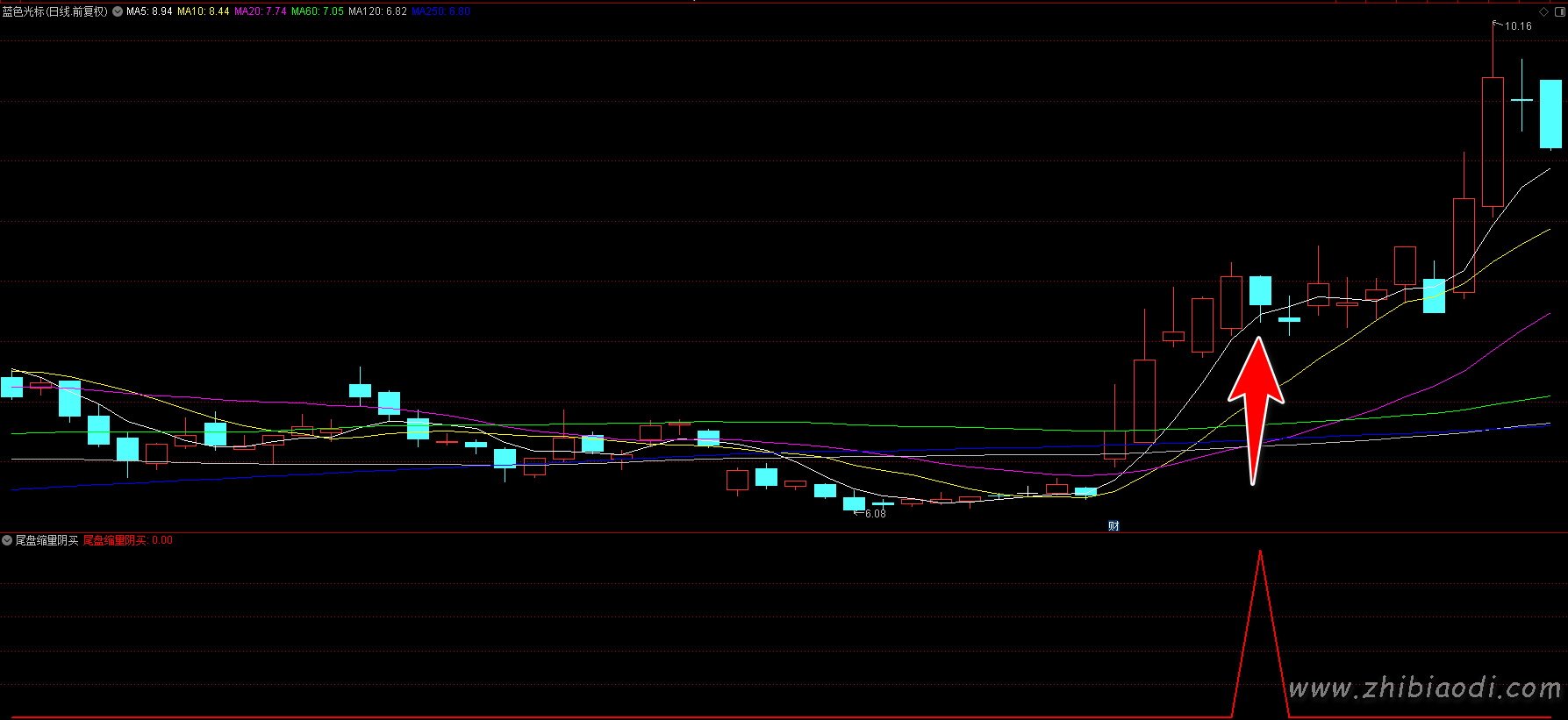Click the last cyan candlestick at right edge

click(x=1550, y=114)
